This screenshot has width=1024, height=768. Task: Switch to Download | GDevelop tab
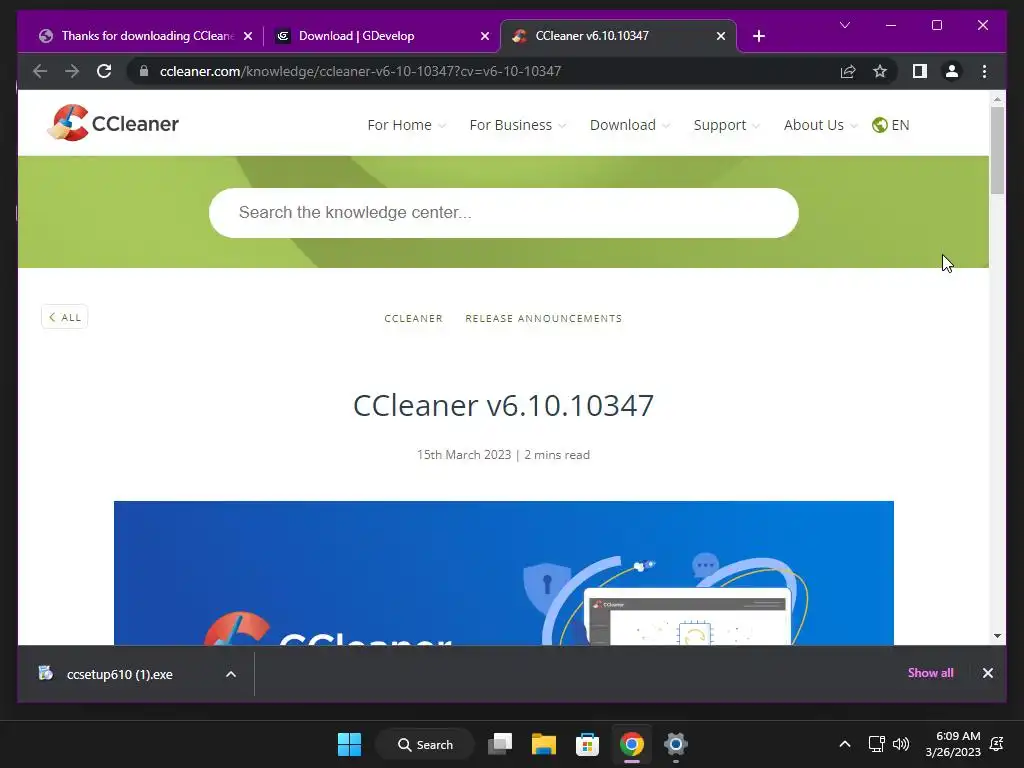382,36
